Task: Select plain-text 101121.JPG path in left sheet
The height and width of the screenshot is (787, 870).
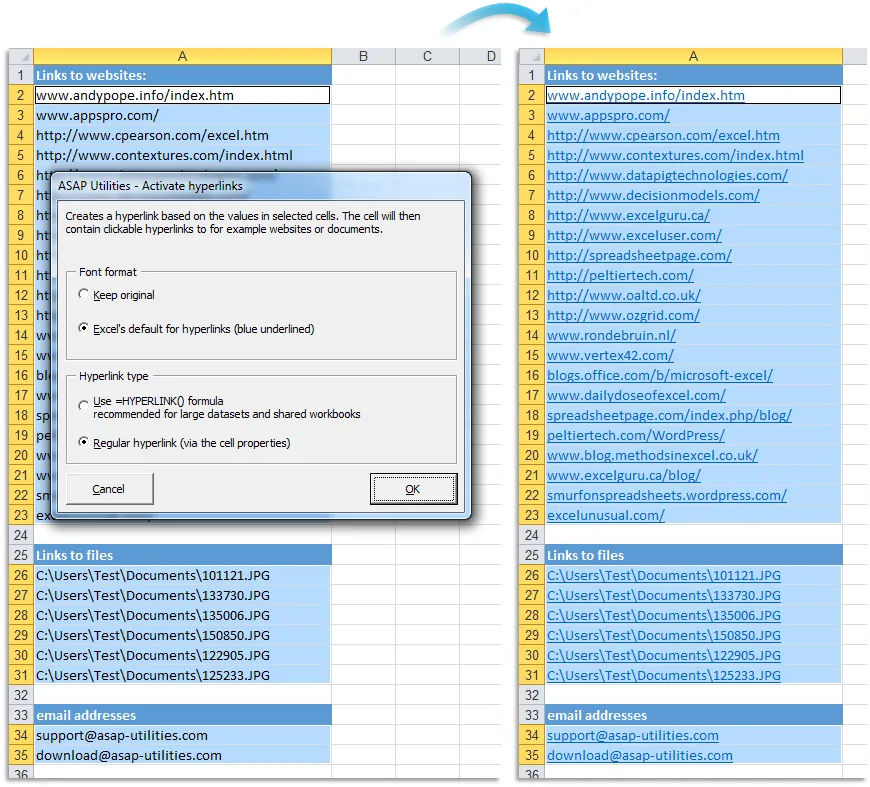Action: point(183,575)
